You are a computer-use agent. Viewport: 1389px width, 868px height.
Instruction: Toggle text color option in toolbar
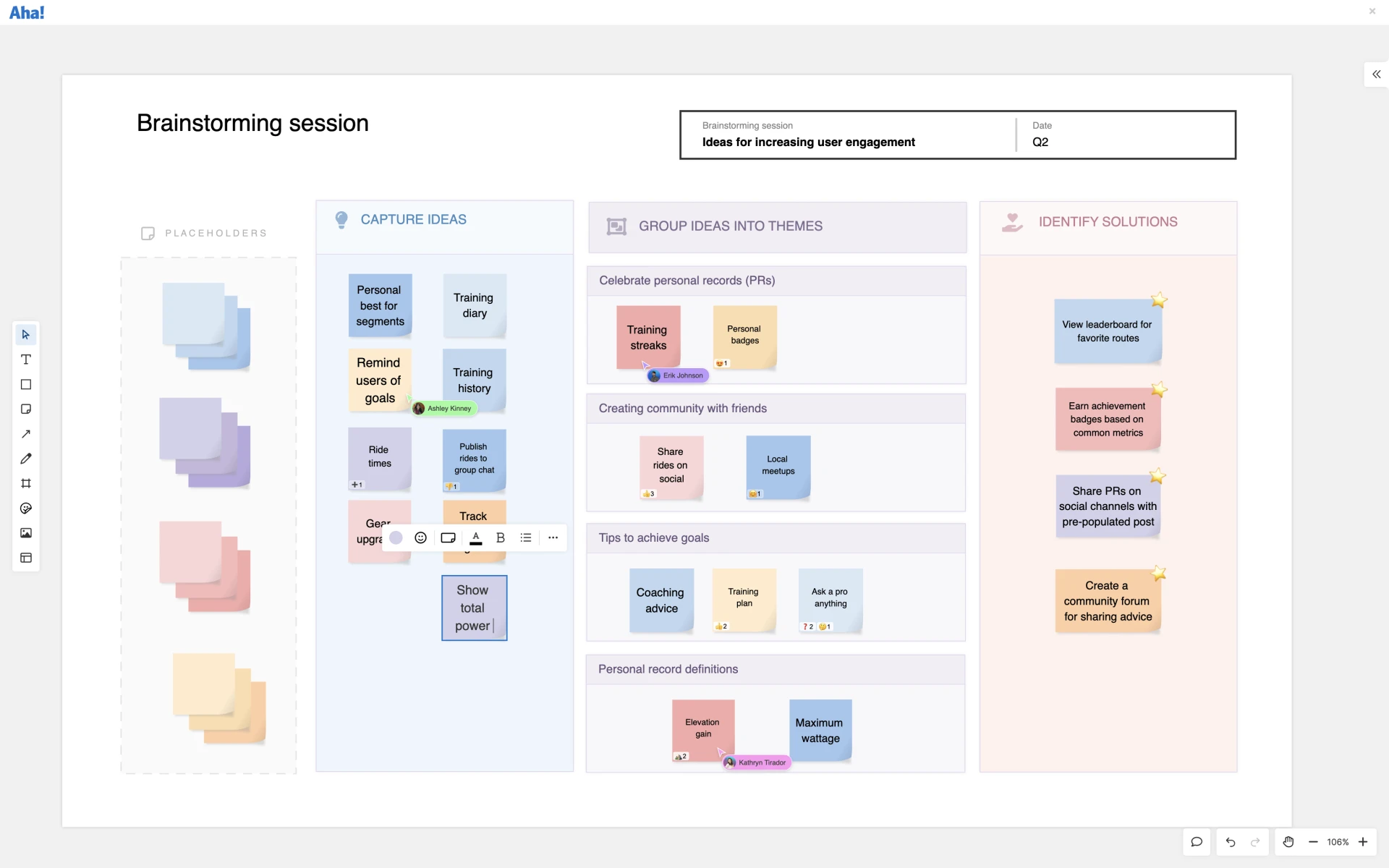[474, 538]
